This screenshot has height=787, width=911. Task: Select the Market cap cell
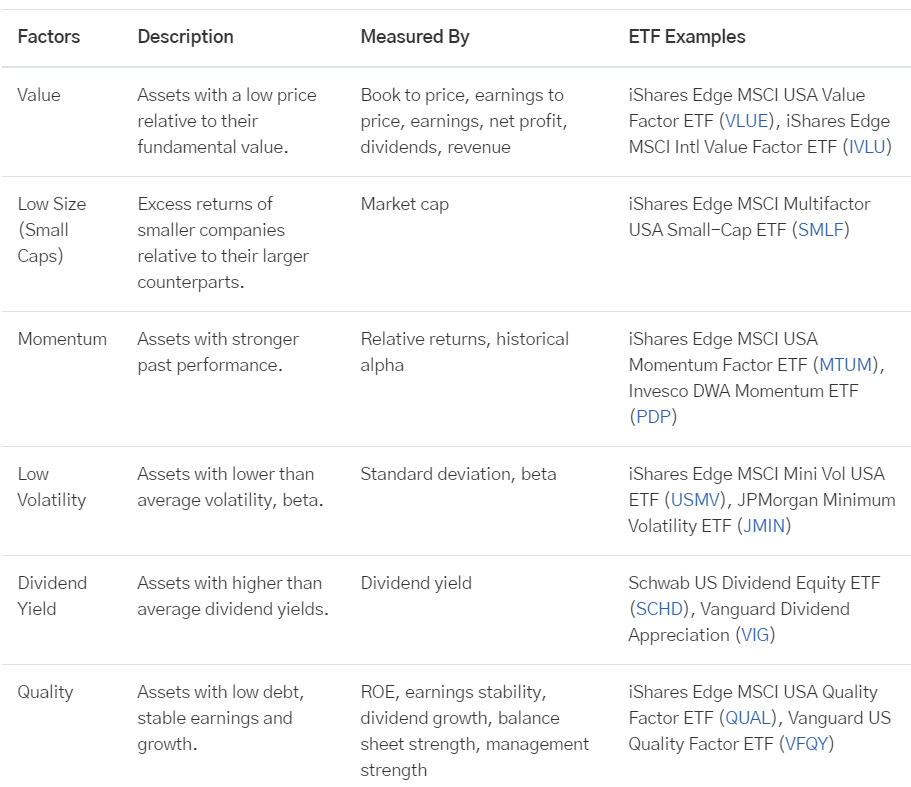pyautogui.click(x=405, y=204)
